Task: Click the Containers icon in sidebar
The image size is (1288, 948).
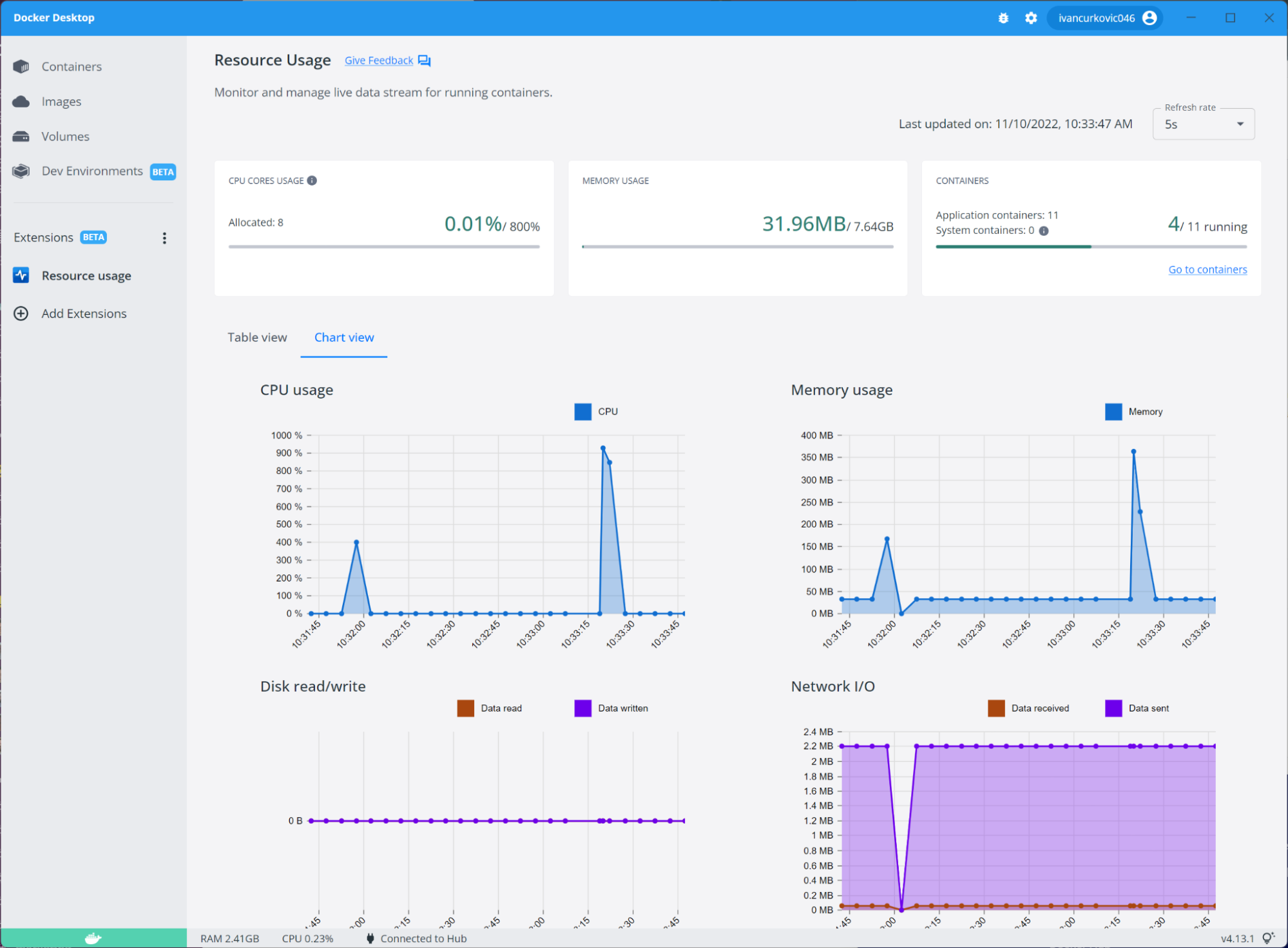Action: (x=22, y=66)
